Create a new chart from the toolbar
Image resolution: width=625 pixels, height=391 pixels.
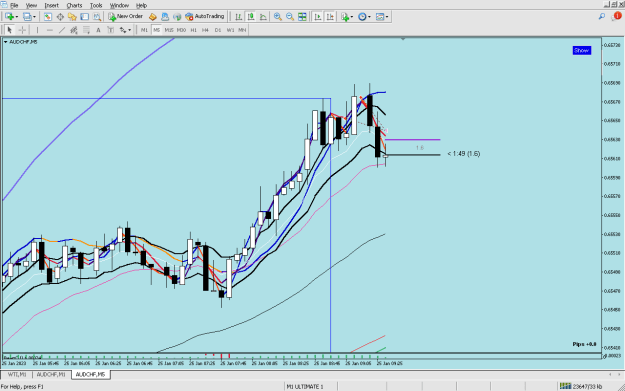[x=9, y=17]
